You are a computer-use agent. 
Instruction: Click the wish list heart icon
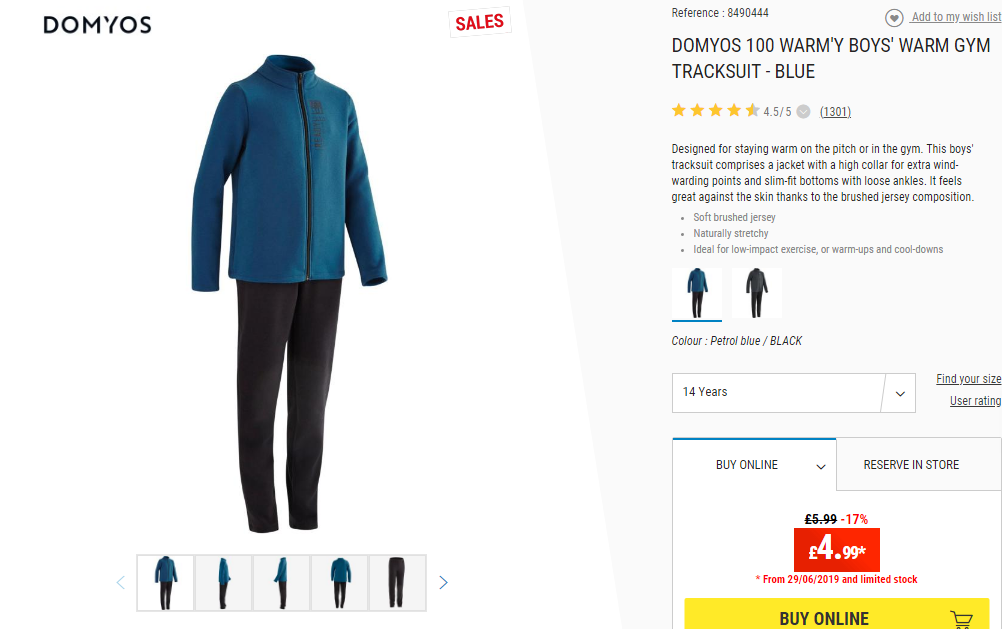[894, 18]
